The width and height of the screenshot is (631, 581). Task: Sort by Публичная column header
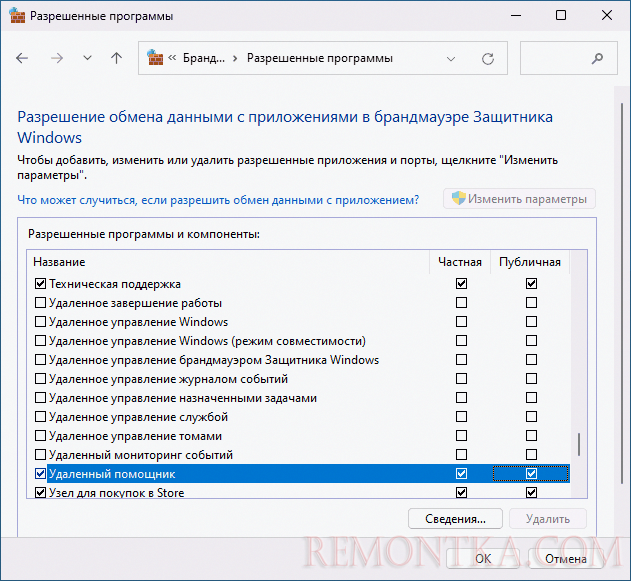(530, 262)
